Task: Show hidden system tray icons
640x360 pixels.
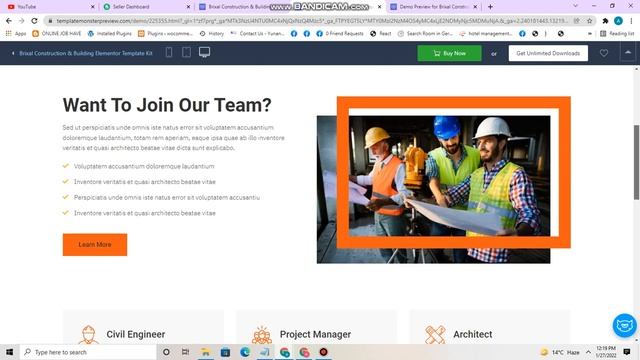Action: tap(588, 352)
